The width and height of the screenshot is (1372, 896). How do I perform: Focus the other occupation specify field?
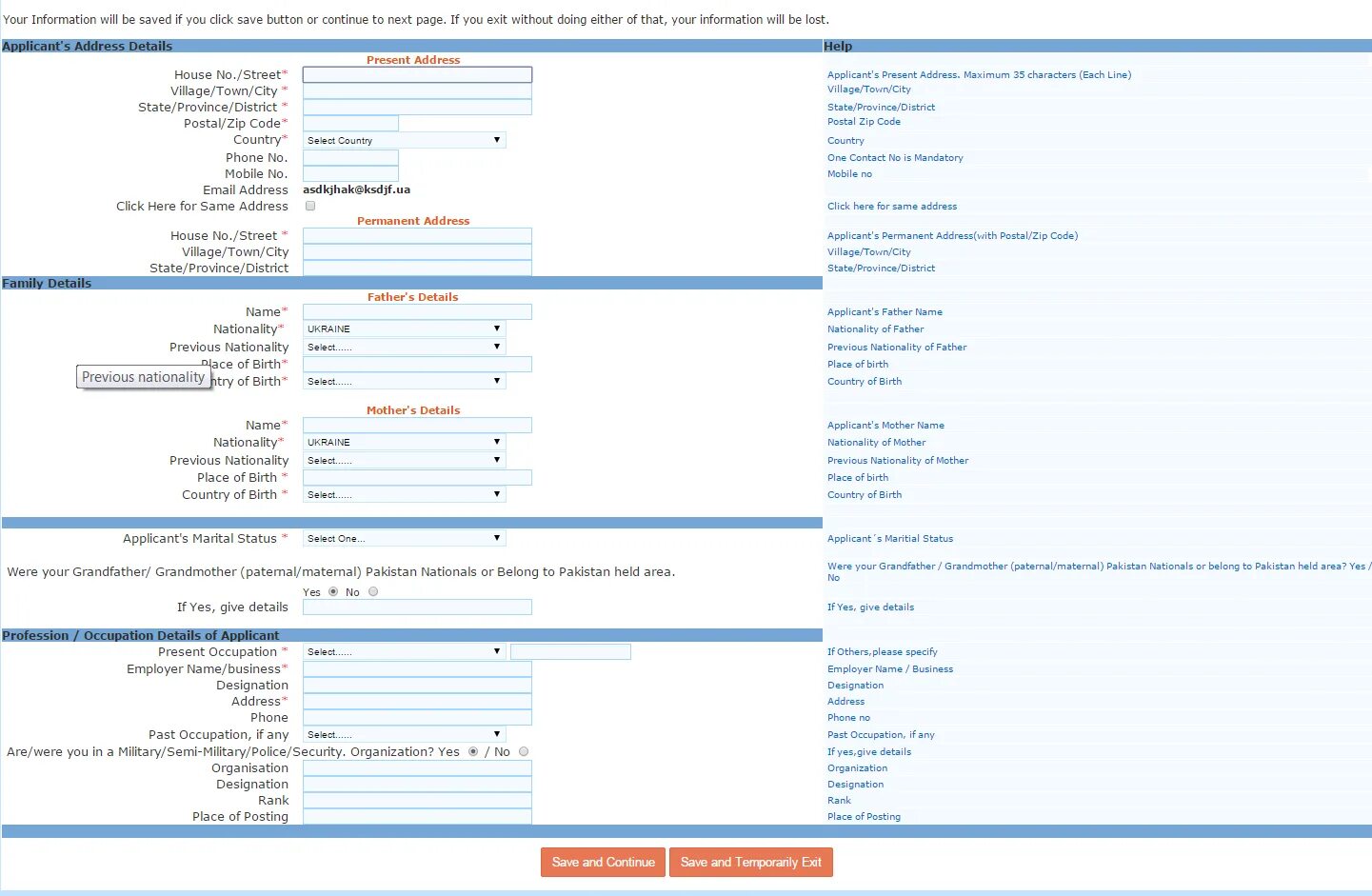(x=570, y=651)
